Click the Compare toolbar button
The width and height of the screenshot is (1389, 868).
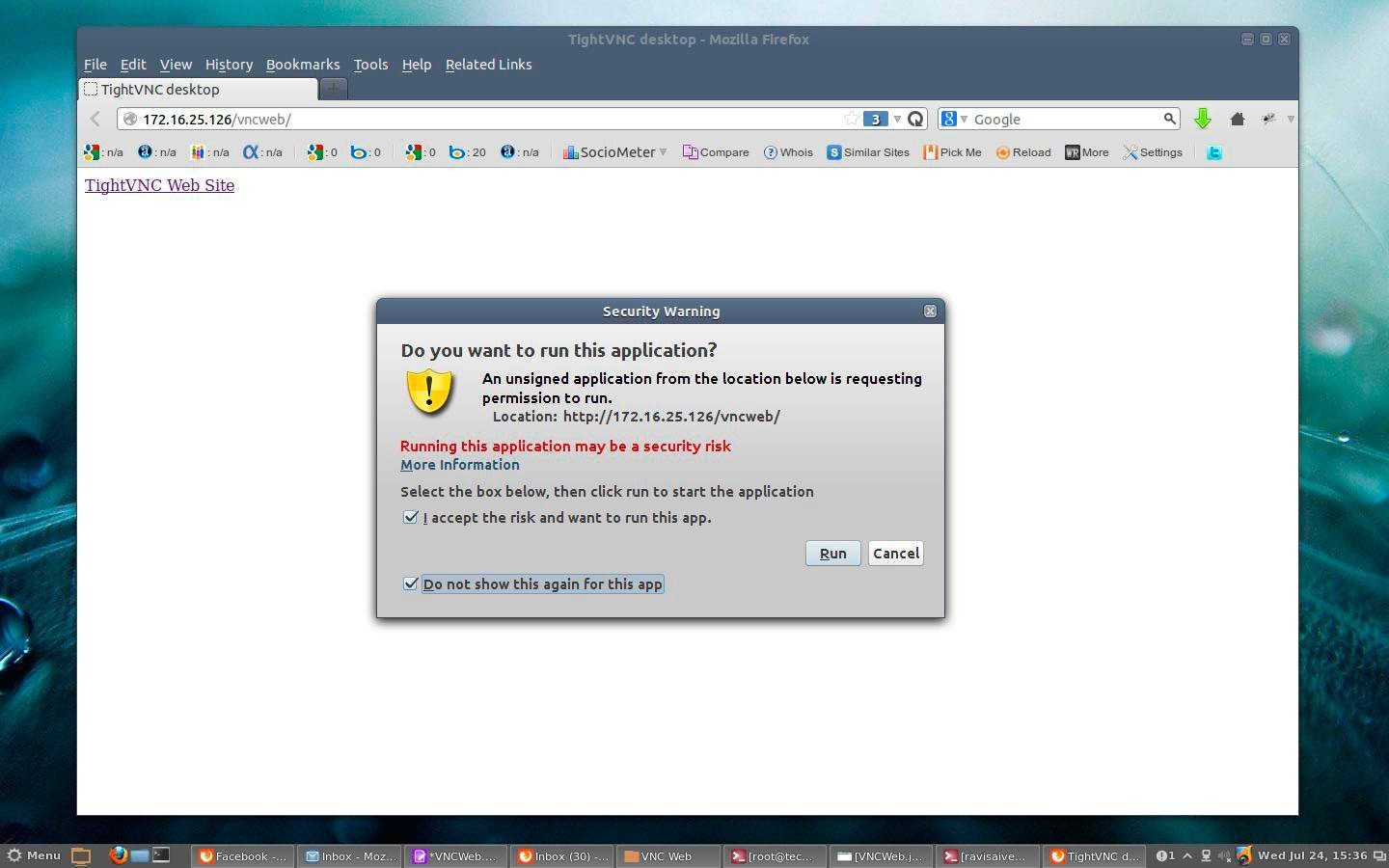(x=716, y=152)
